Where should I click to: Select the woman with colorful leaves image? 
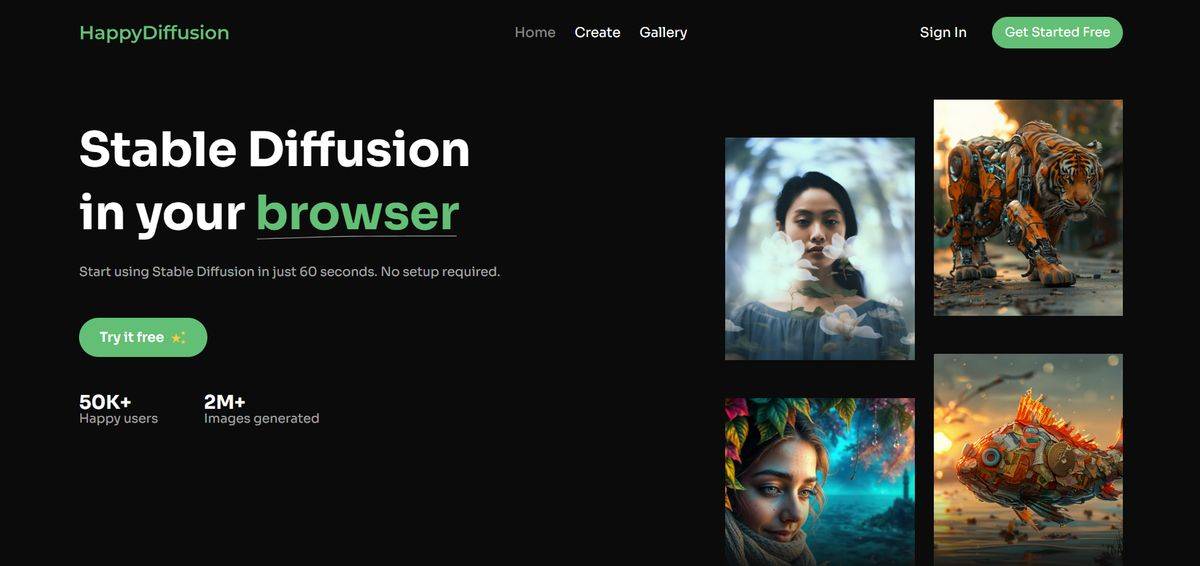[x=820, y=482]
